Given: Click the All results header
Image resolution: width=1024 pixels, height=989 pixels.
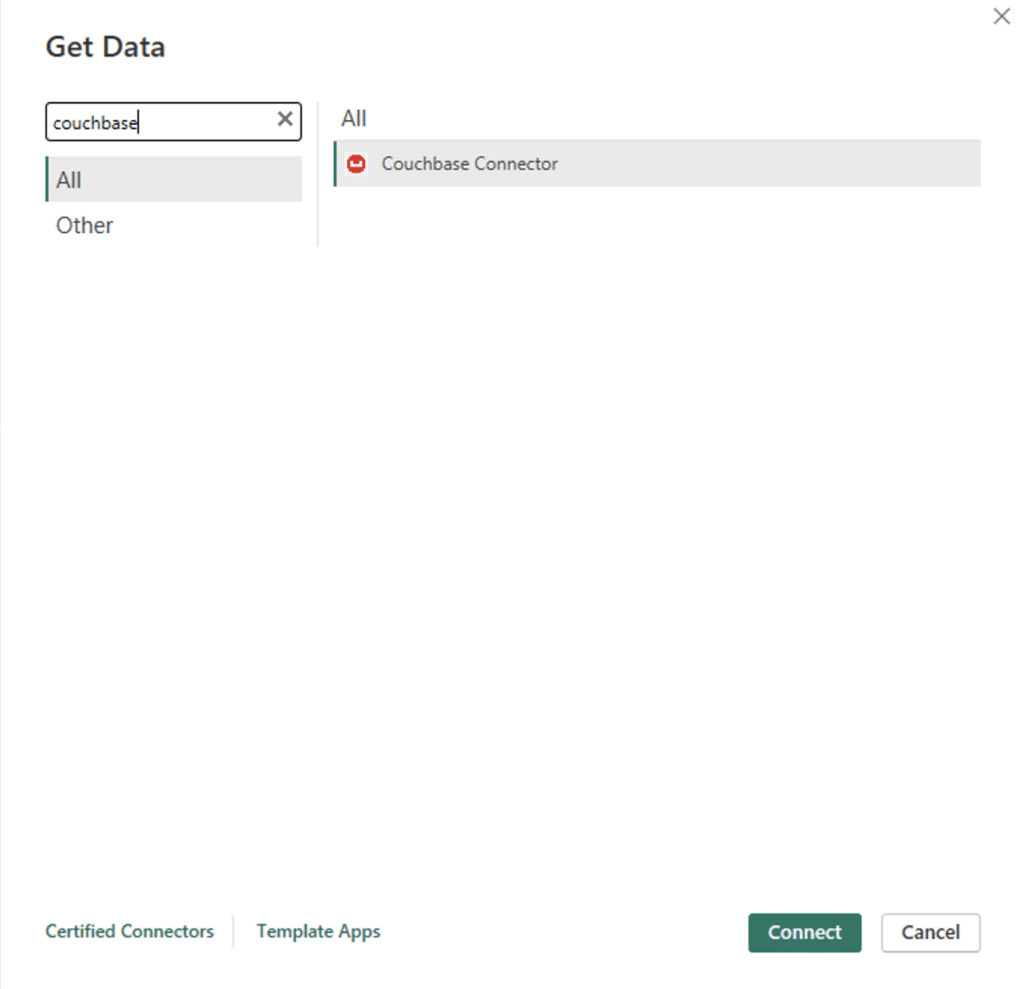Looking at the screenshot, I should click(x=353, y=118).
